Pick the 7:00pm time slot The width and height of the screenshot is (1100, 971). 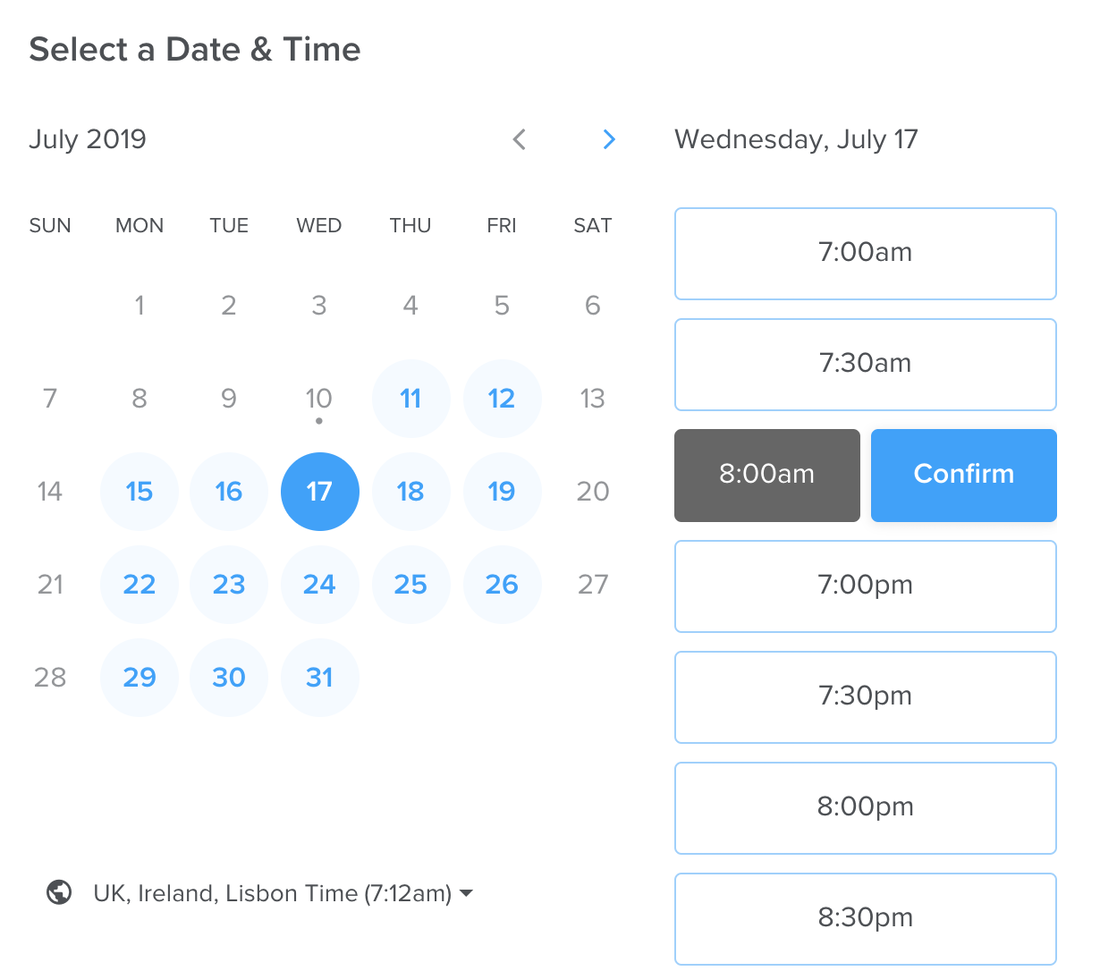point(865,586)
